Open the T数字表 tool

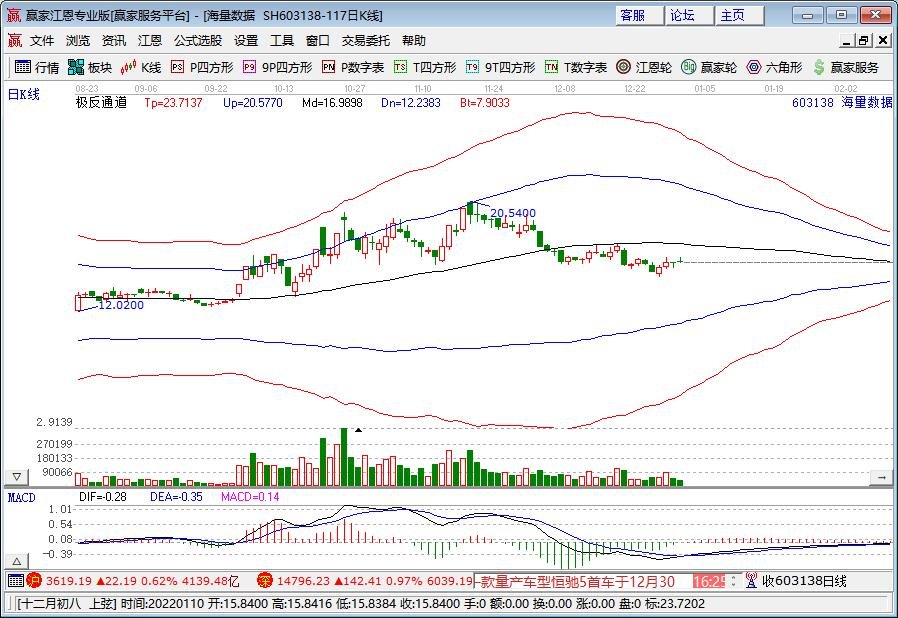[576, 68]
